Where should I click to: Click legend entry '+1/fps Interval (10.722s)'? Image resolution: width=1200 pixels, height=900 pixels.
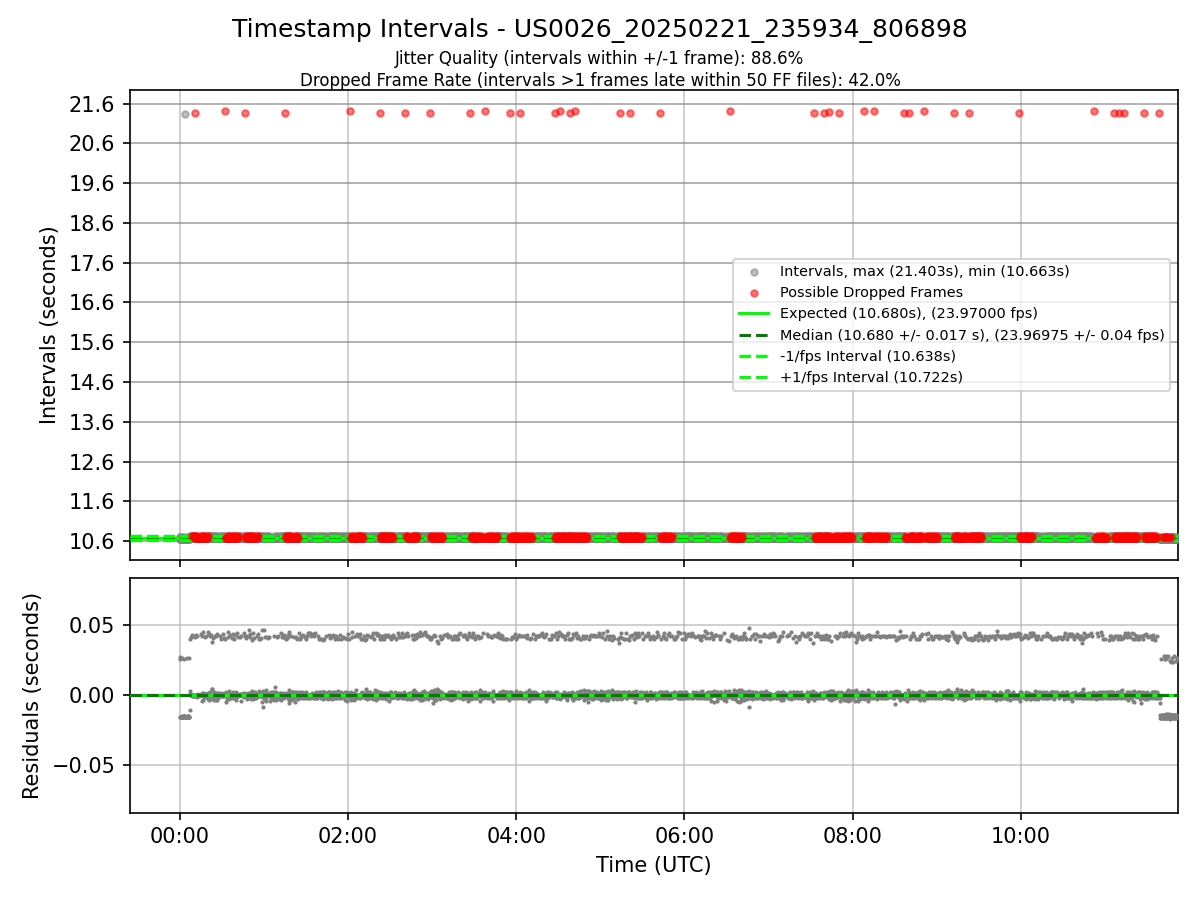pyautogui.click(x=870, y=377)
